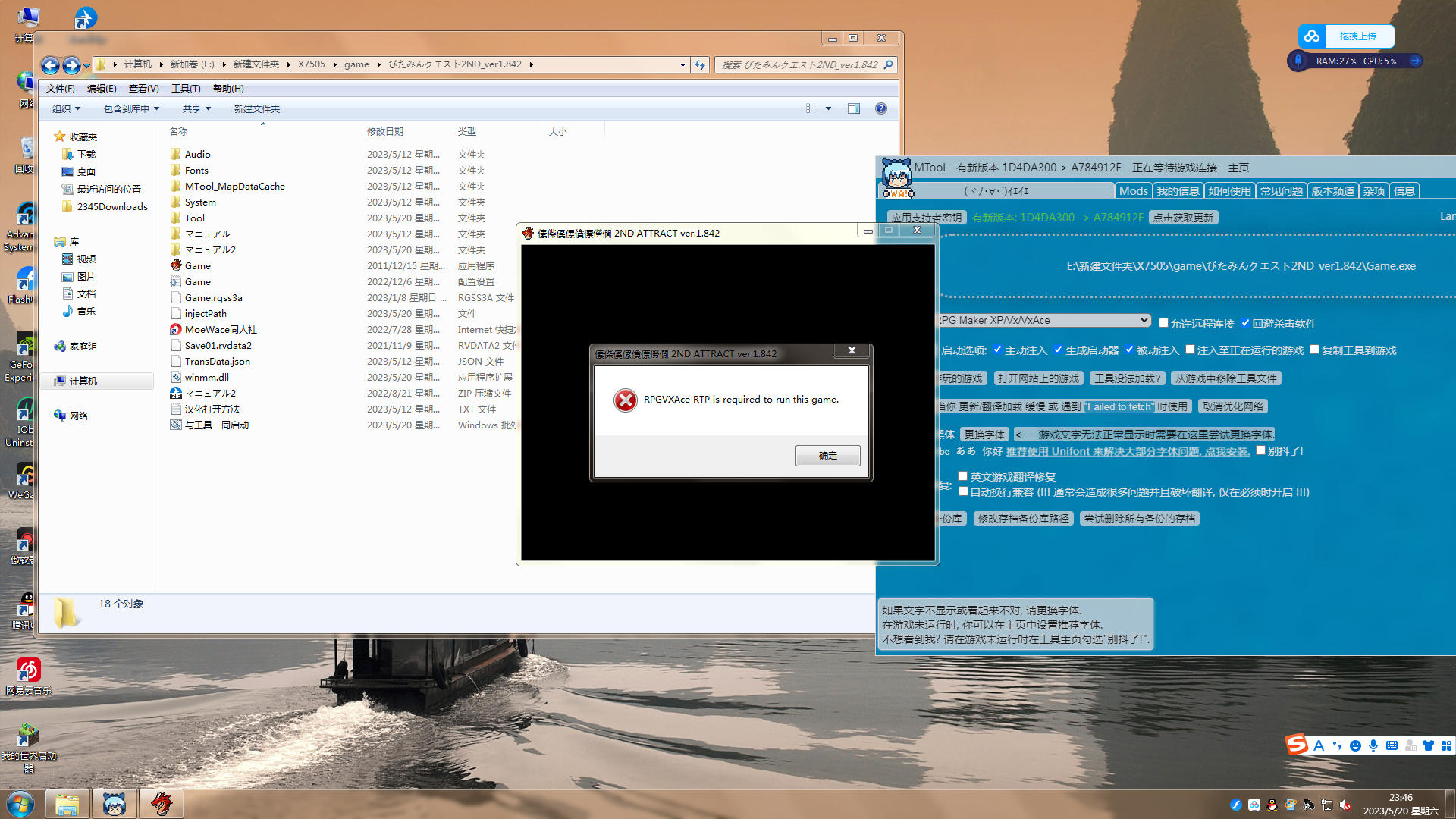Click the MTool character icon in taskbar
1456x819 pixels.
coord(115,804)
